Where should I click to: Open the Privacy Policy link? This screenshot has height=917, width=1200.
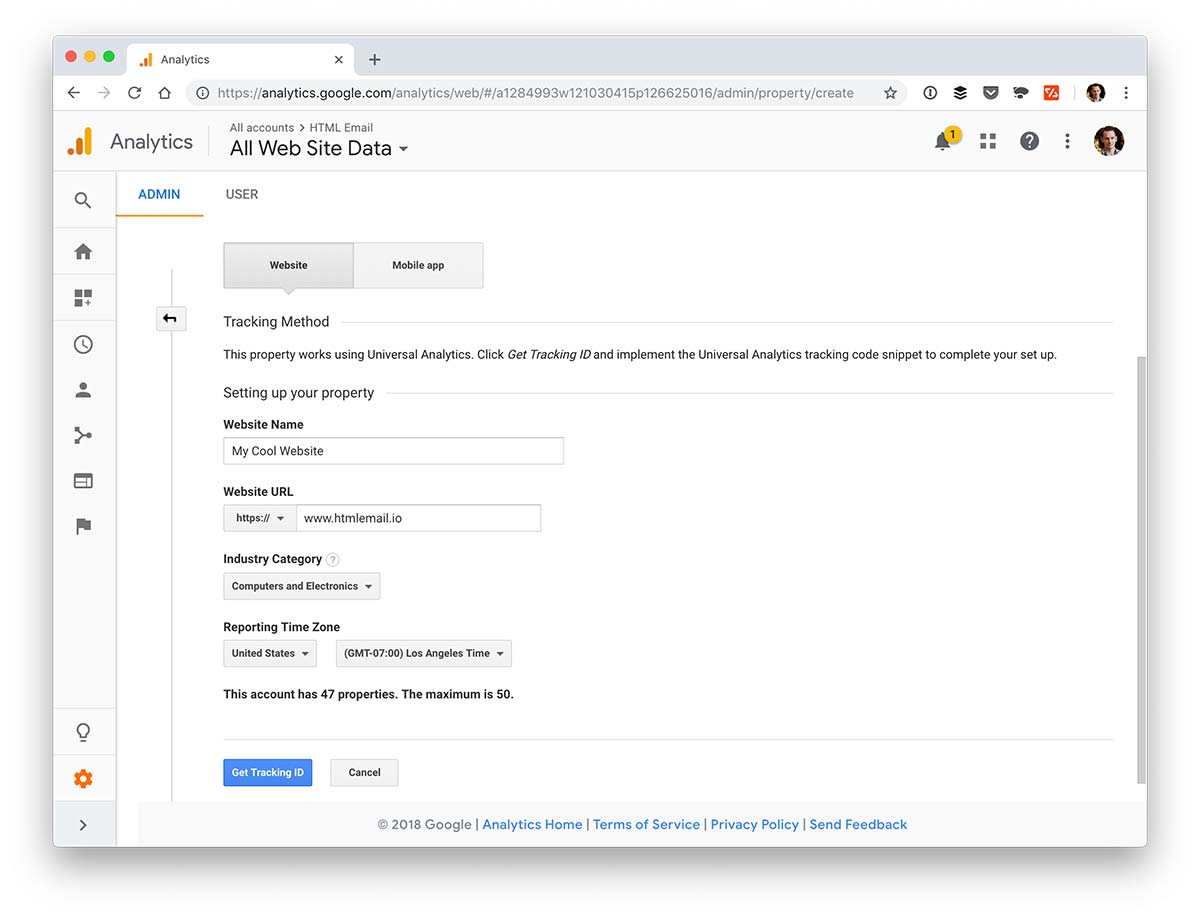(755, 824)
